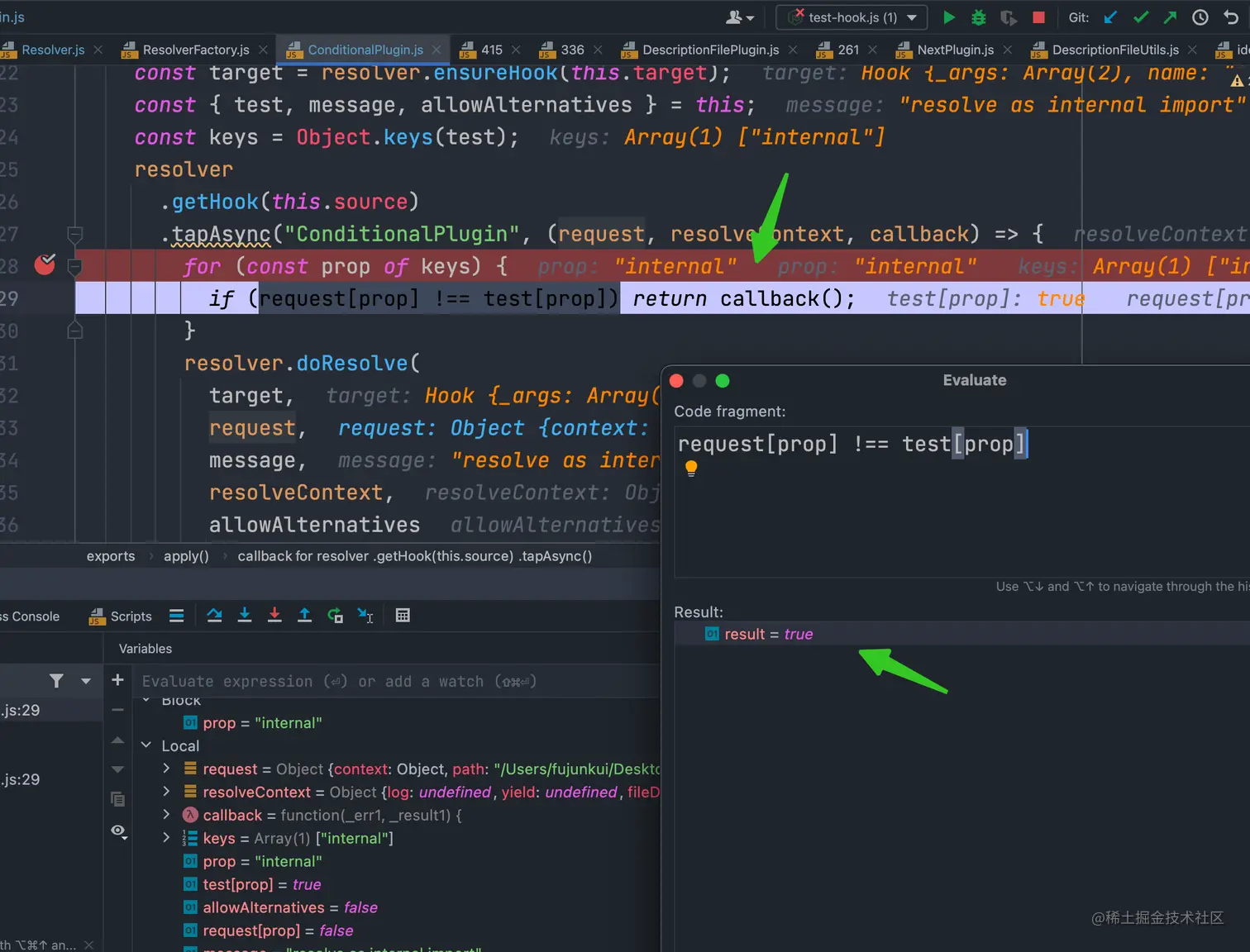
Task: Collapse the Local variables group
Action: coord(146,745)
